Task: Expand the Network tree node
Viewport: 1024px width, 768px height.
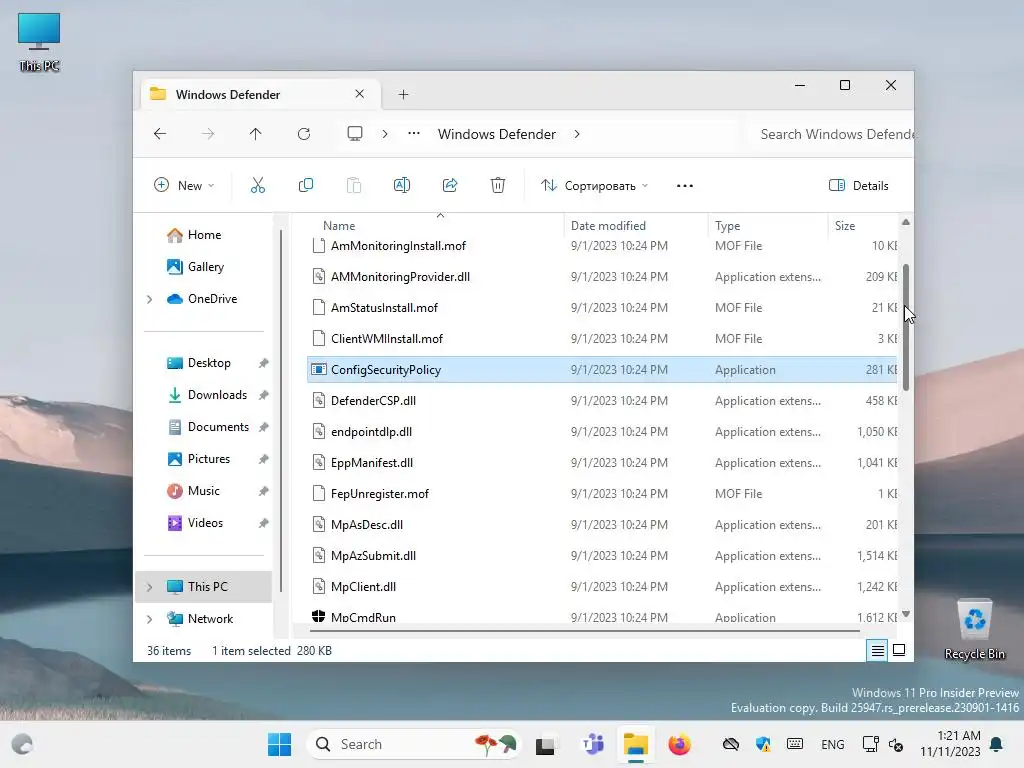Action: tap(150, 619)
